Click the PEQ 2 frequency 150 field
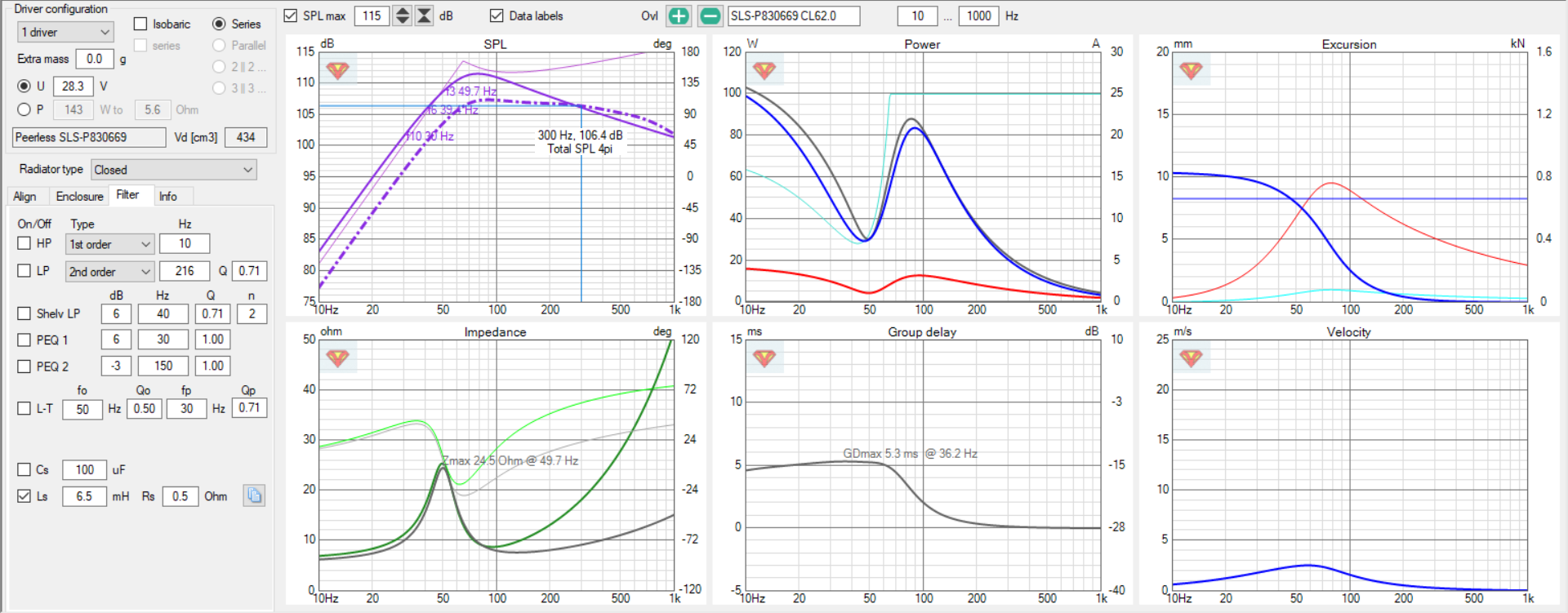Image resolution: width=1568 pixels, height=613 pixels. [163, 366]
